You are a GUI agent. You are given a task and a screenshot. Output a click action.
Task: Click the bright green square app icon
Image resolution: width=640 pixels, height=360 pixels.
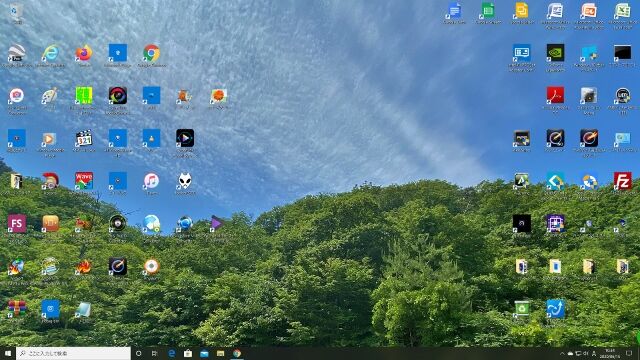click(x=84, y=96)
